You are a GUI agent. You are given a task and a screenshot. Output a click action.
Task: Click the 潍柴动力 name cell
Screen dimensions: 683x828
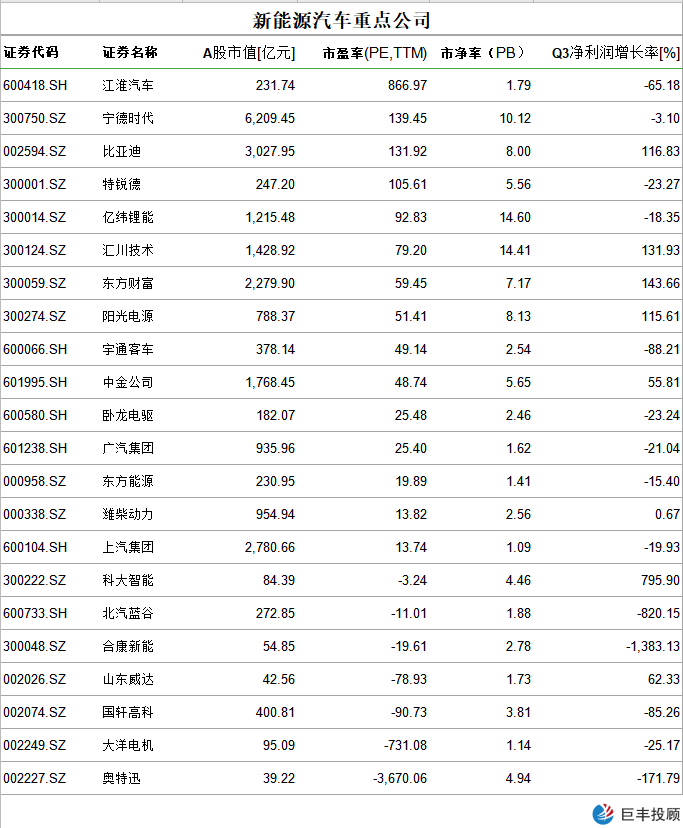(x=128, y=514)
